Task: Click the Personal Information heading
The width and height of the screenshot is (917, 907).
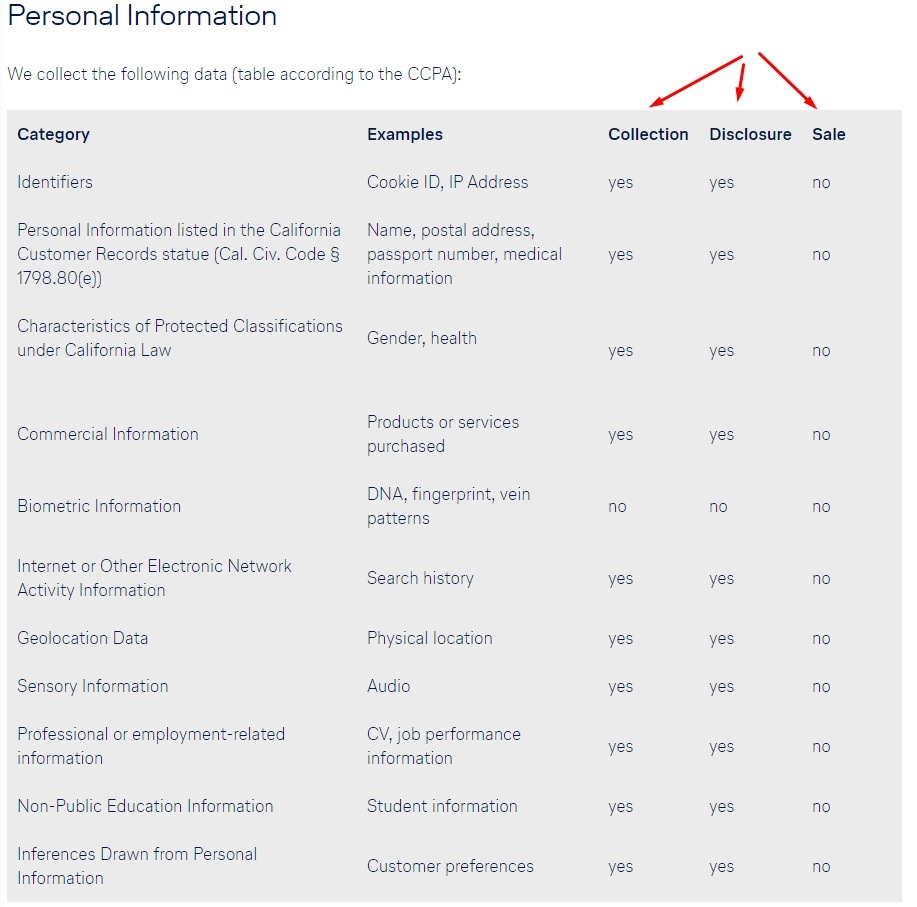Action: click(142, 15)
